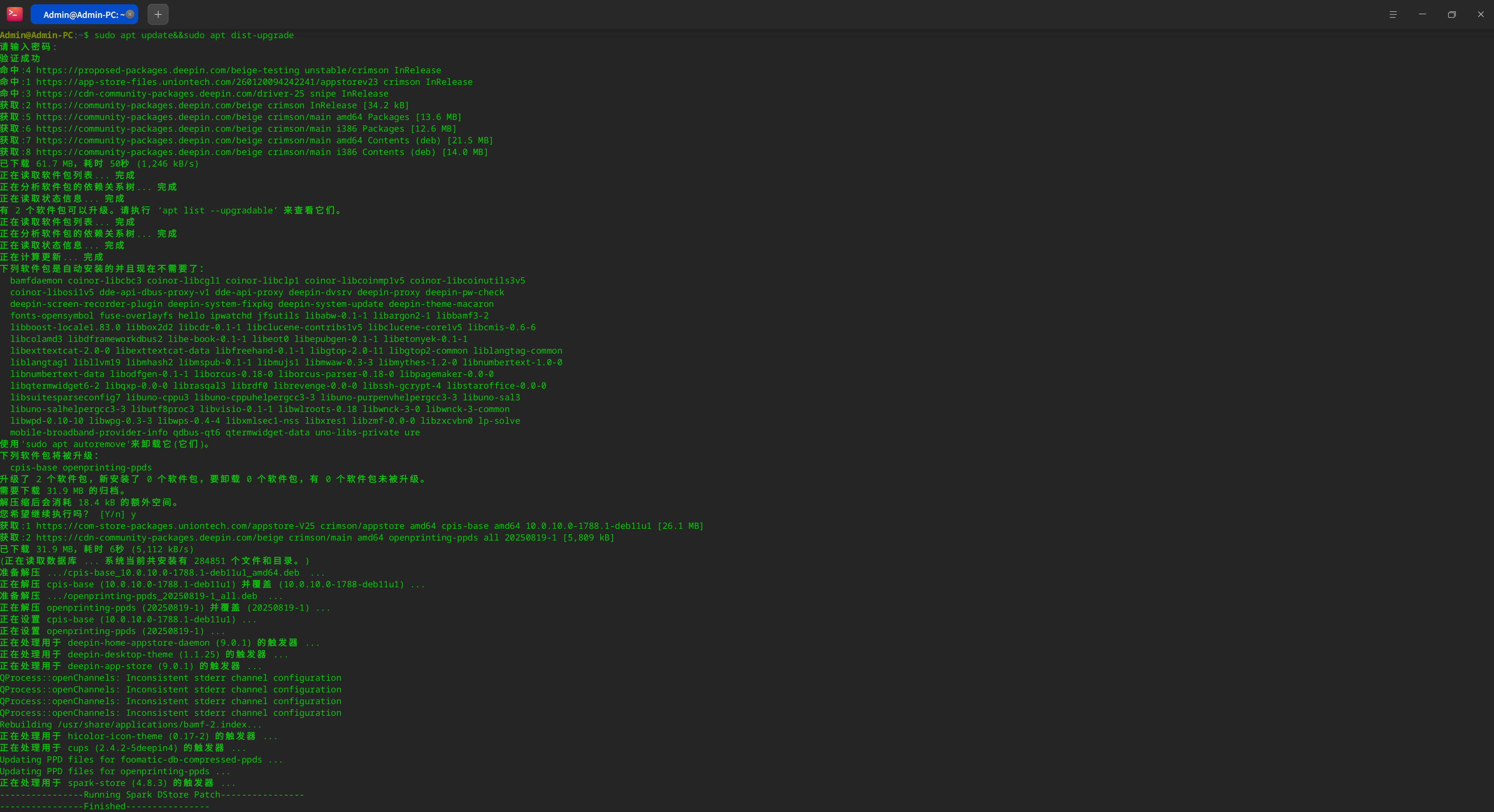The image size is (1494, 812).
Task: Restore down the terminal window
Action: point(1452,14)
